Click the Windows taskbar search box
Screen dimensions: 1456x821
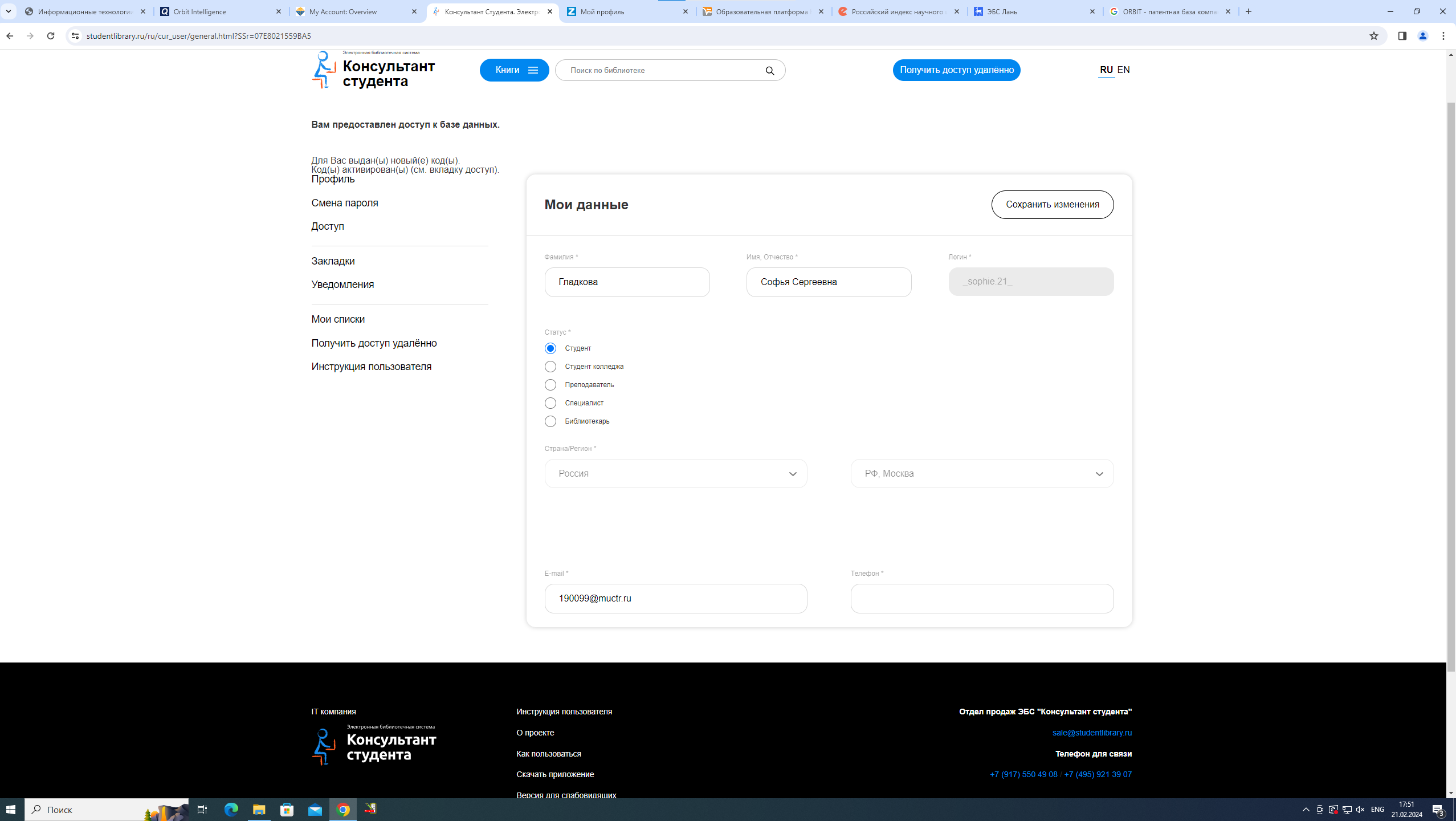[x=107, y=810]
